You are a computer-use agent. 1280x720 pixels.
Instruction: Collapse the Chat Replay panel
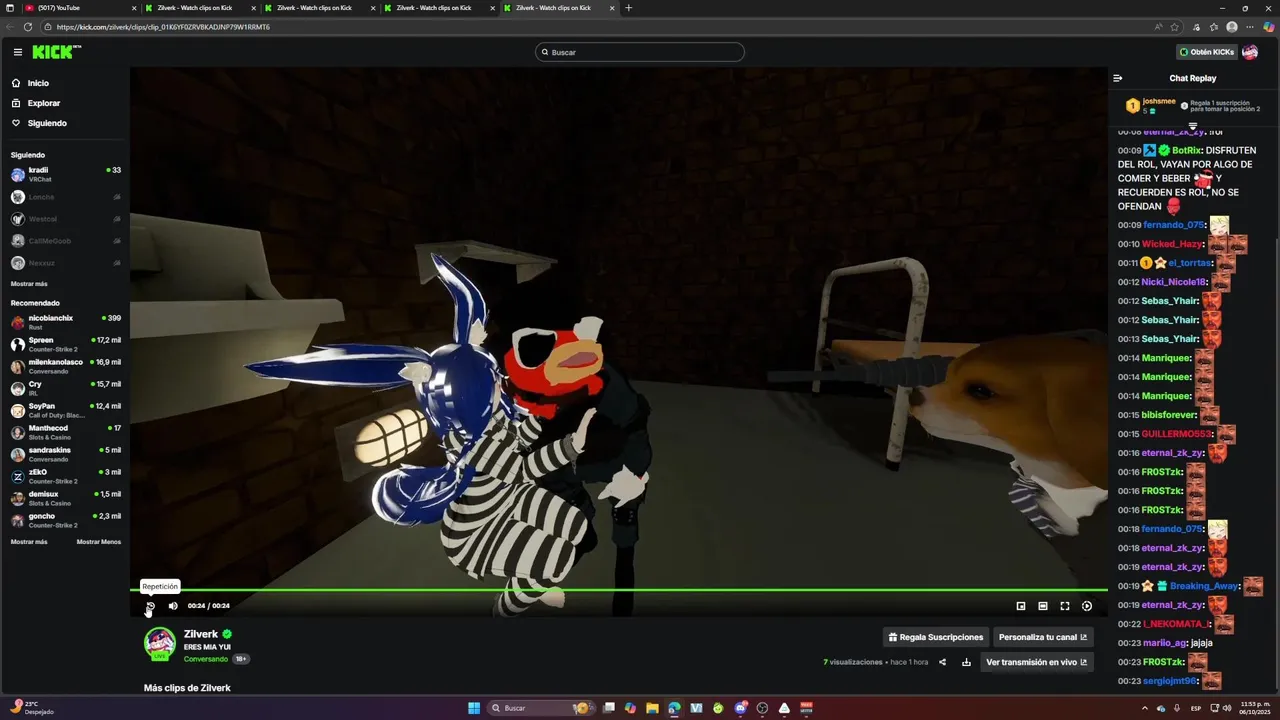click(1118, 78)
